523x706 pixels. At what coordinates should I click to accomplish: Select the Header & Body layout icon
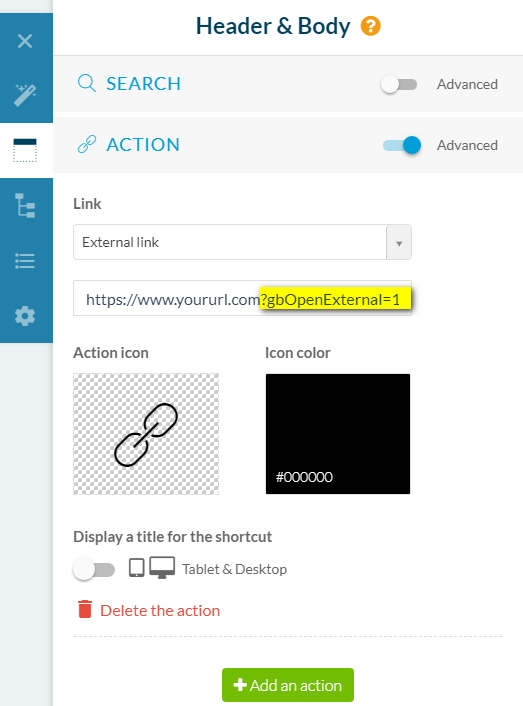tap(25, 150)
